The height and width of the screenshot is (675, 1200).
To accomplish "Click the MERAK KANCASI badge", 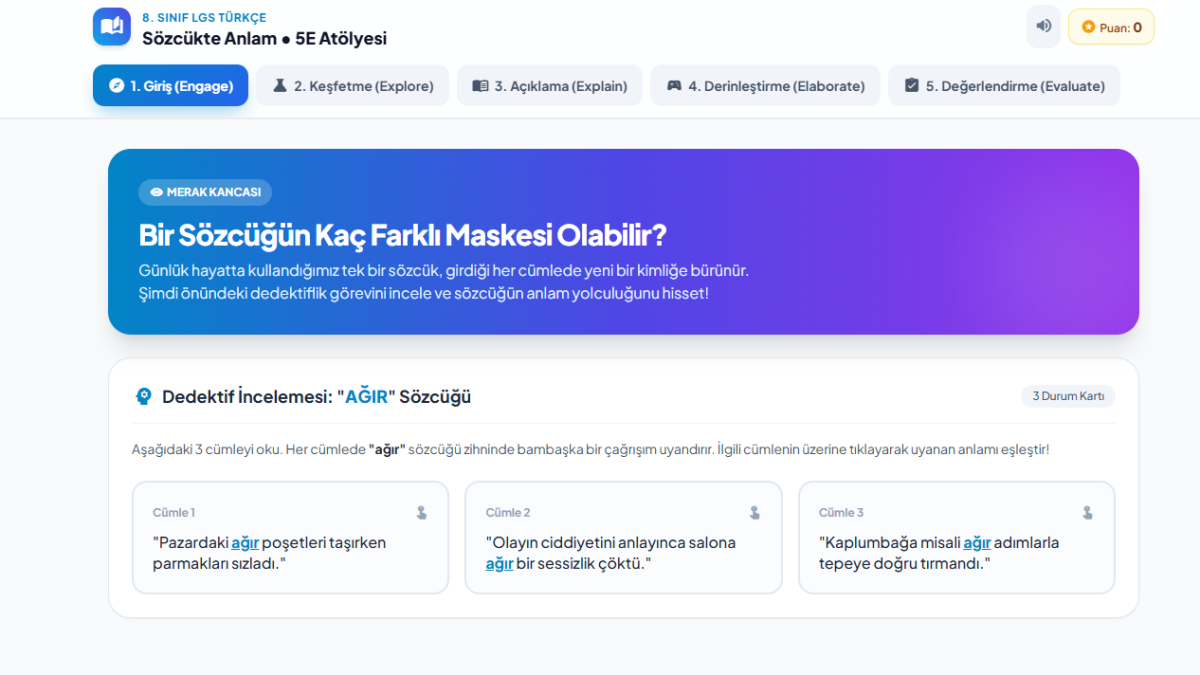I will click(205, 192).
